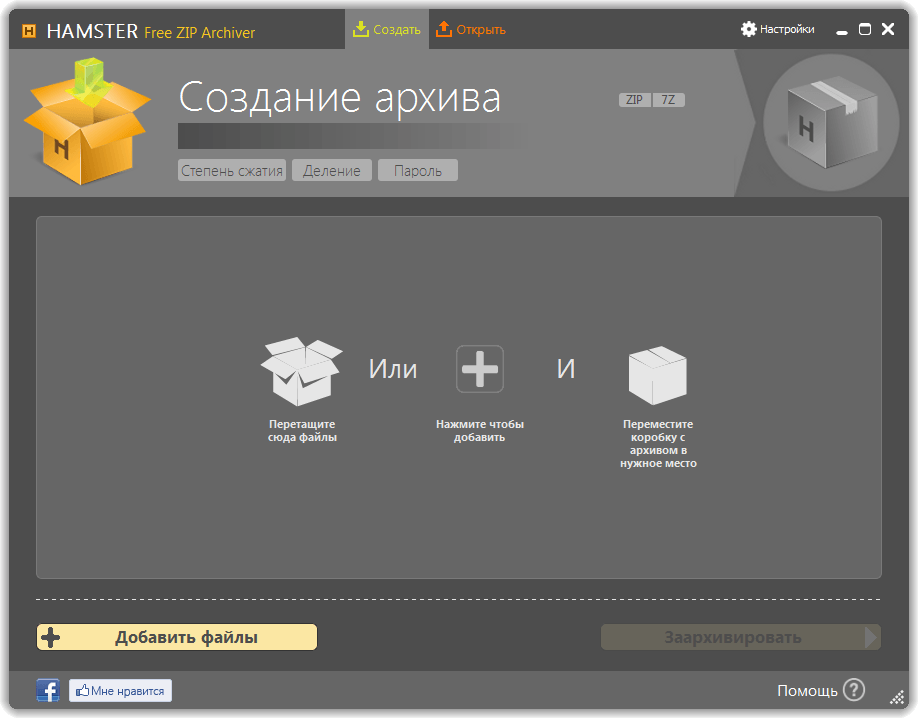Click the Hamster H logo icon
Viewport: 918px width, 718px height.
(x=29, y=30)
